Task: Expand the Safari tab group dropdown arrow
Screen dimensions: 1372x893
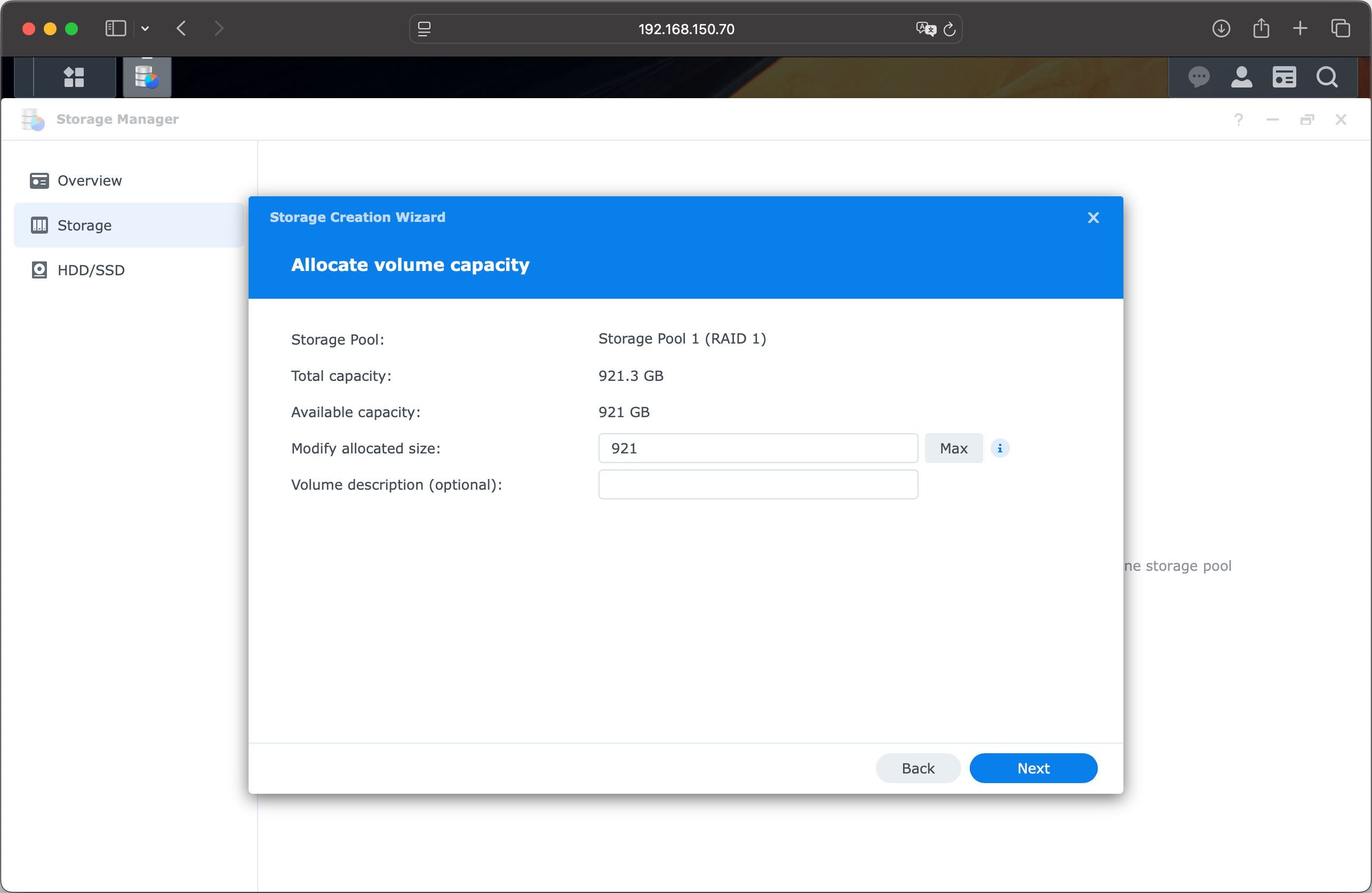Action: coord(145,28)
